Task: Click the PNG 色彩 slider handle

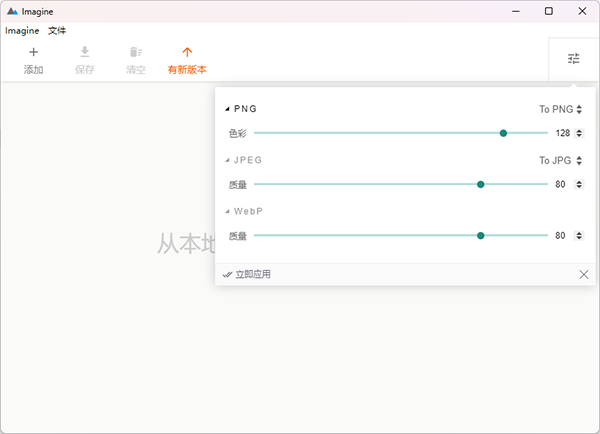Action: pos(504,133)
